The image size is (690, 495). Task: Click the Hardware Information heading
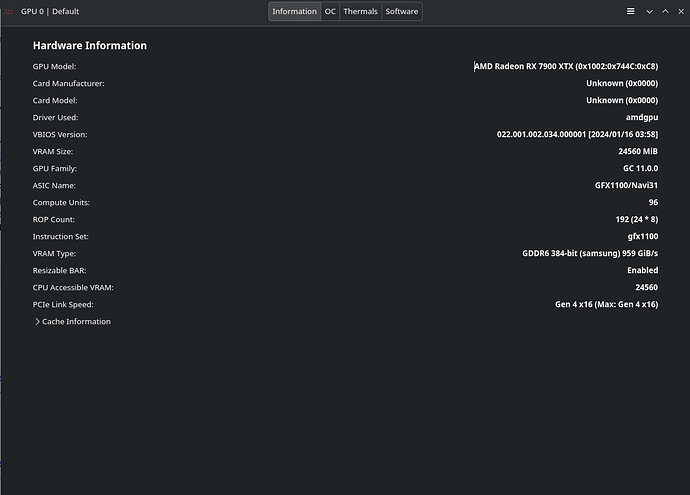pos(90,46)
